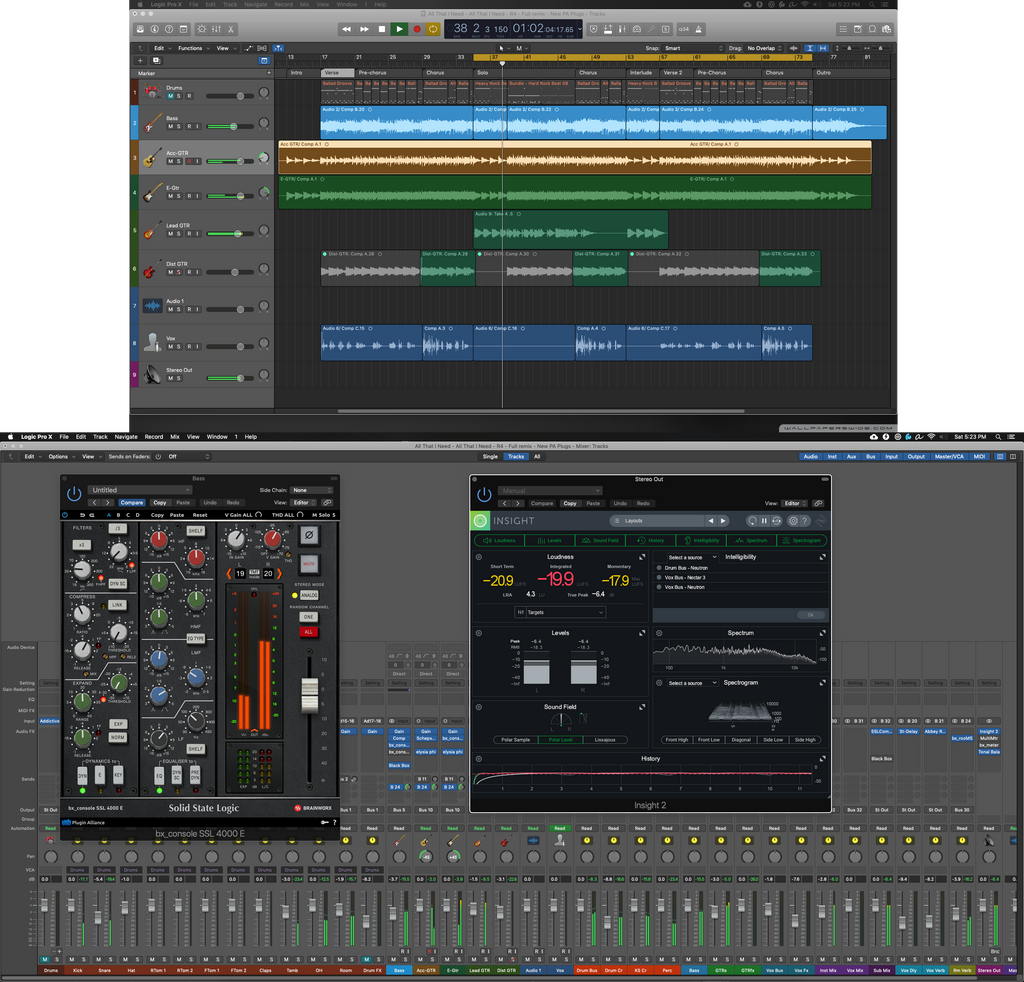This screenshot has width=1024, height=982.
Task: Click the EQ TYPE button on bx_console
Action: tap(195, 639)
